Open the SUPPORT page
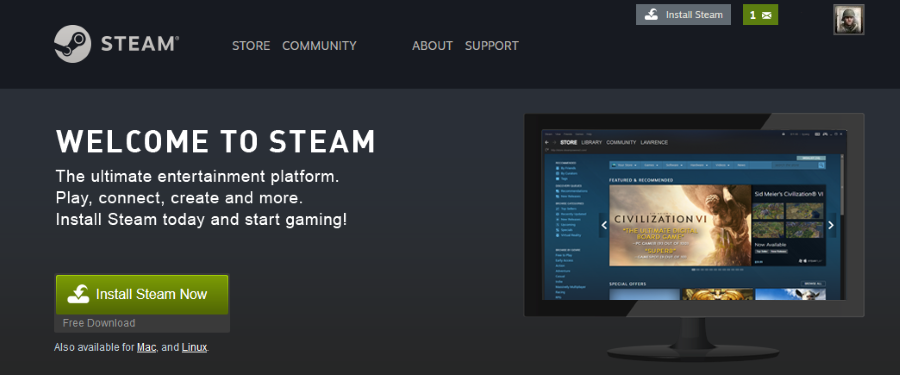This screenshot has height=375, width=900. 491,46
